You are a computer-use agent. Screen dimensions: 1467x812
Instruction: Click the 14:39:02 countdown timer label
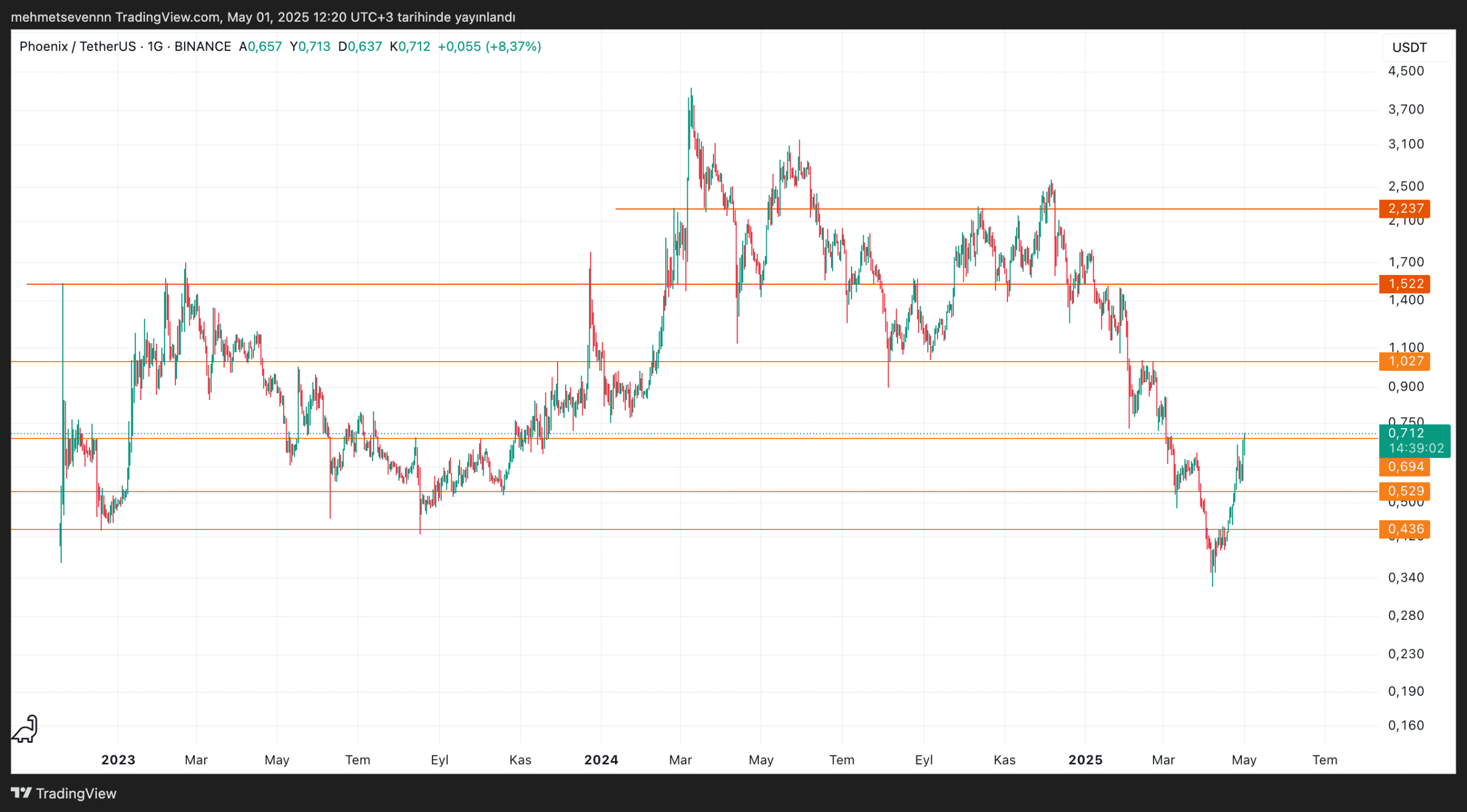[x=1416, y=448]
